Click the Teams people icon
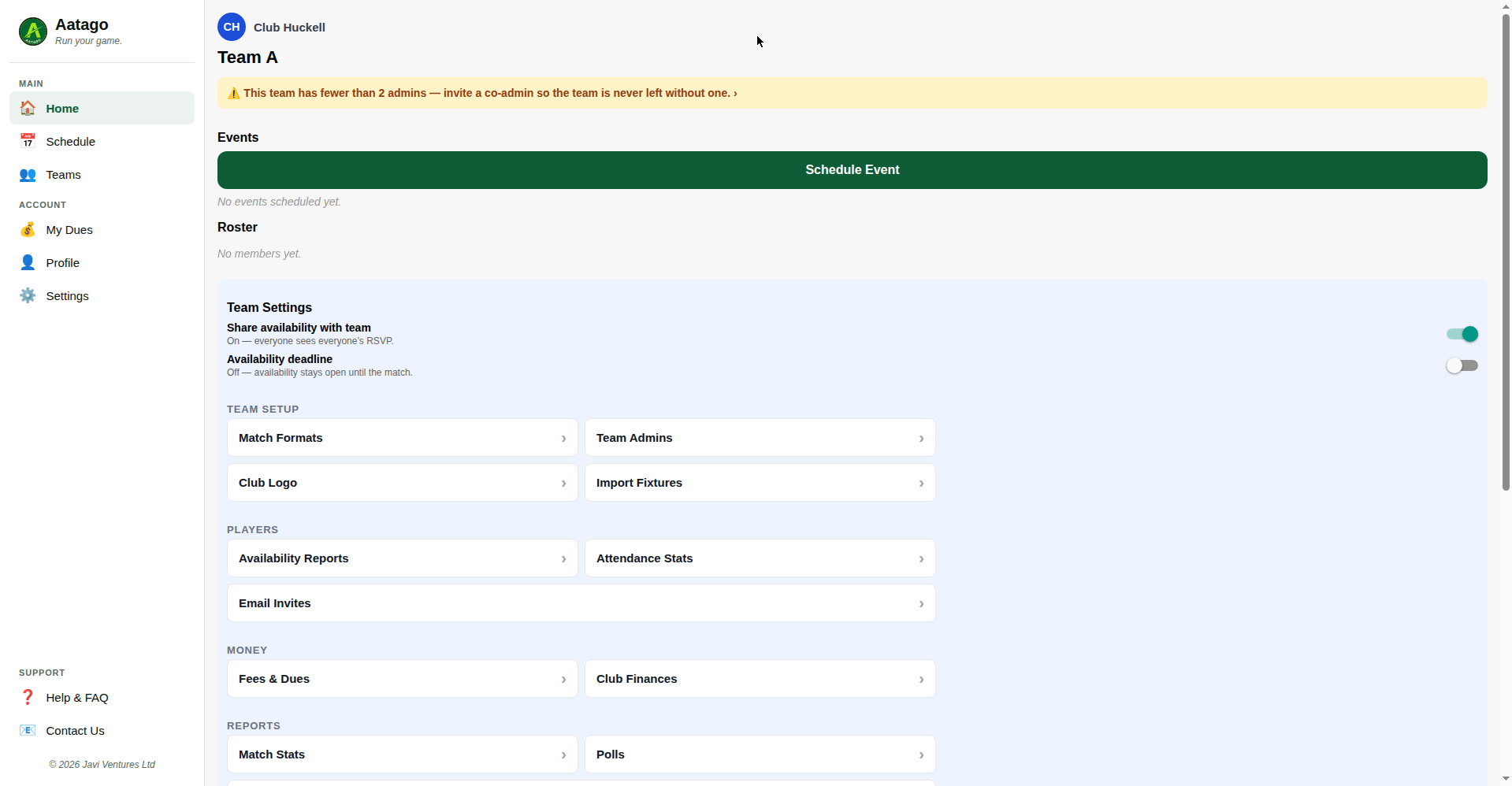 click(x=28, y=174)
